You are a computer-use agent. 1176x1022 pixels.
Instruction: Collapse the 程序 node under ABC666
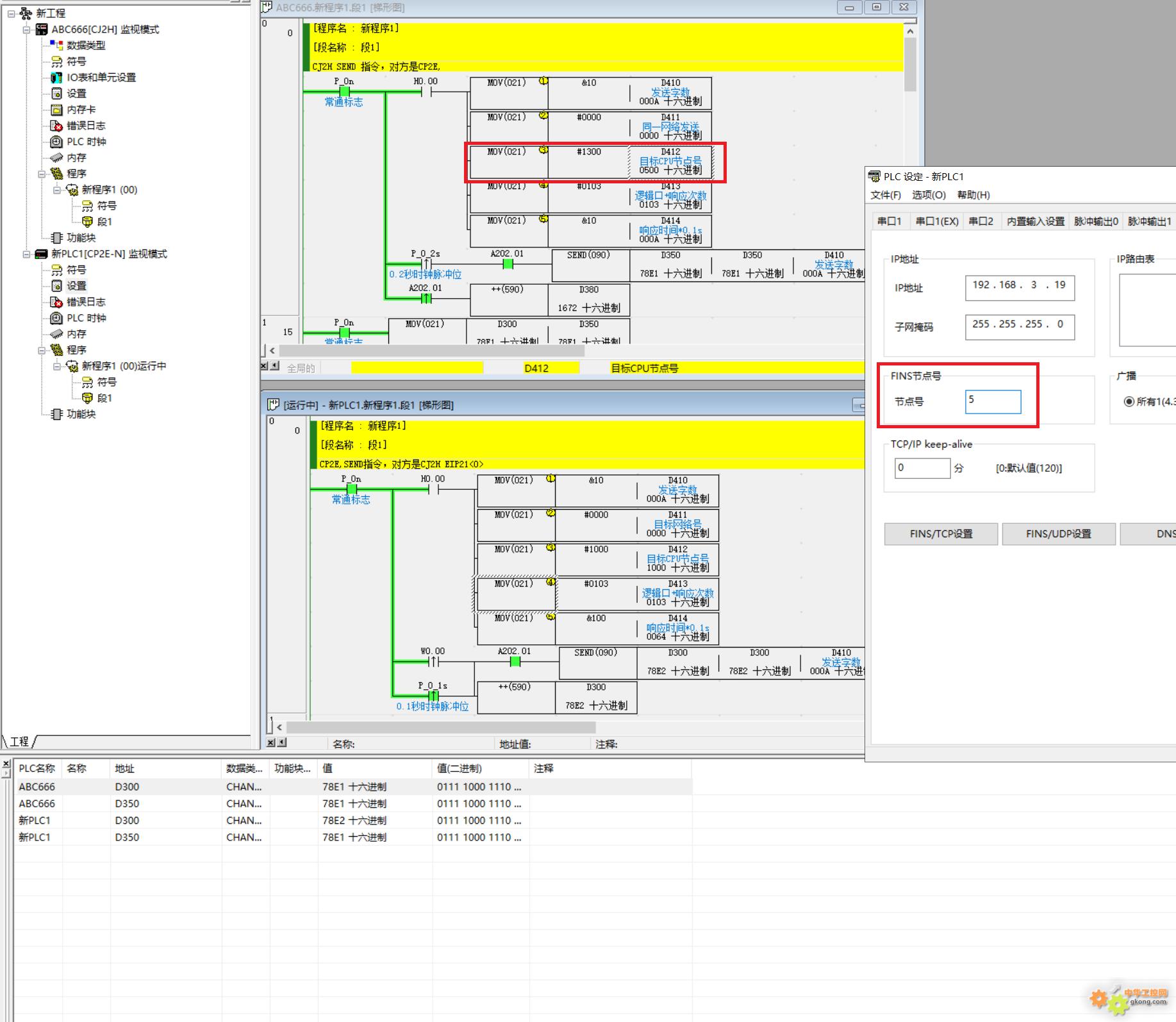coord(42,174)
